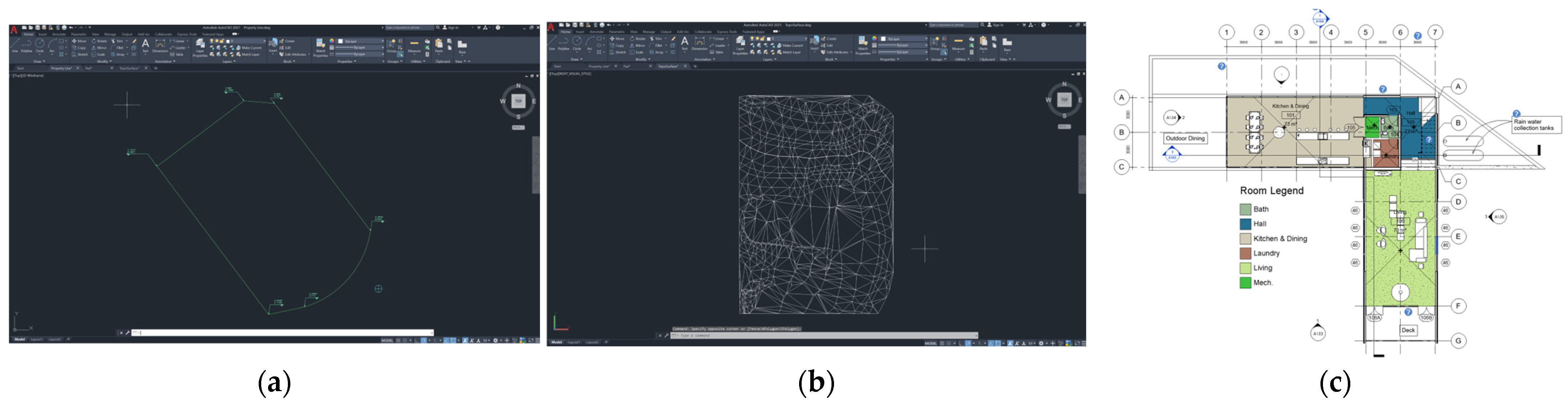Toggle MODEL space button in TopoSurface status bar
The width and height of the screenshot is (1568, 403).
(931, 343)
